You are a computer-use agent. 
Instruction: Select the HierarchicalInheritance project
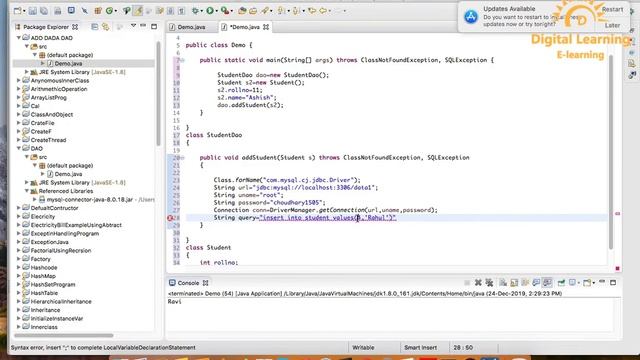[61, 301]
